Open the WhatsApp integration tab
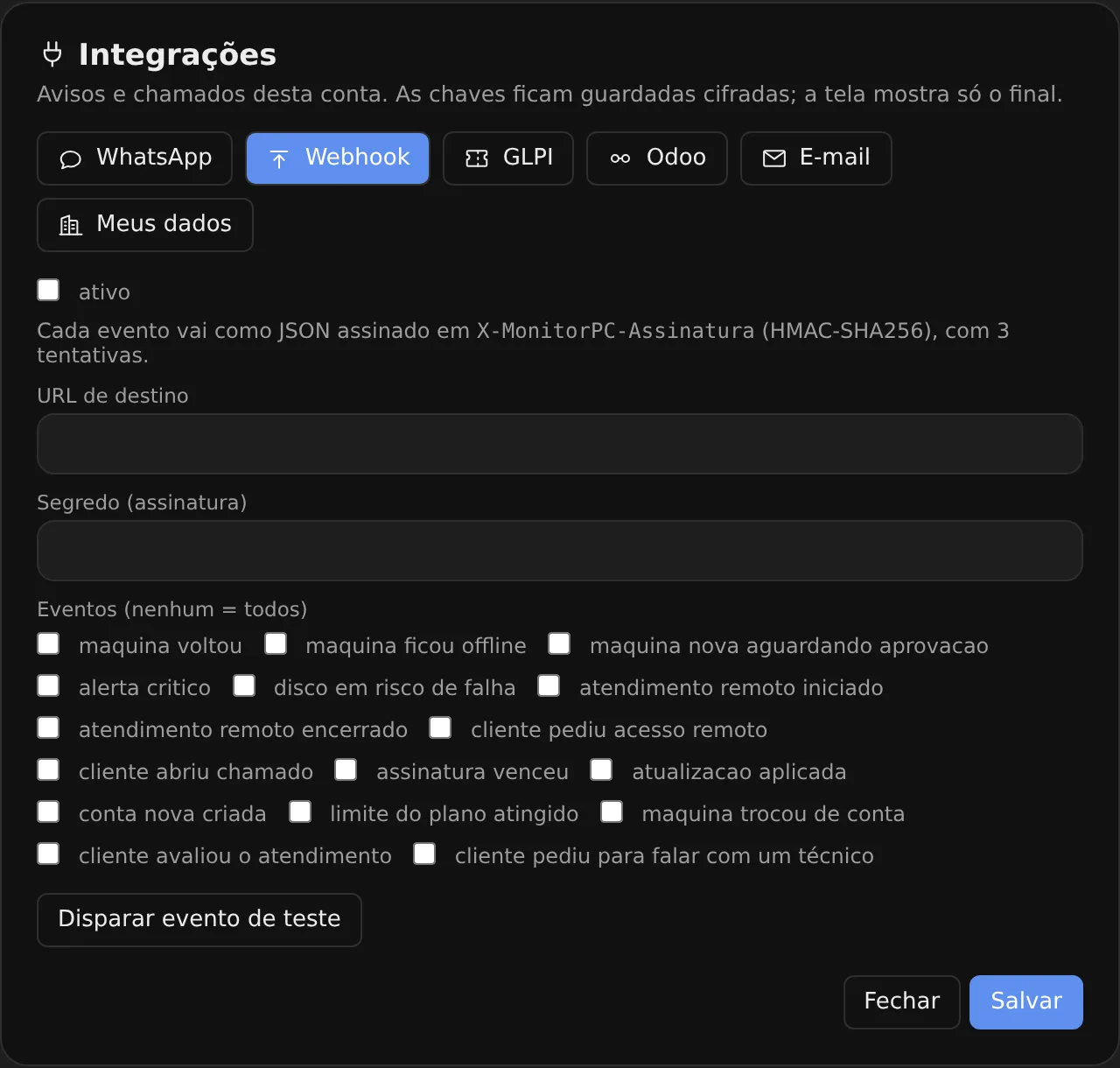The image size is (1120, 1068). coord(135,158)
